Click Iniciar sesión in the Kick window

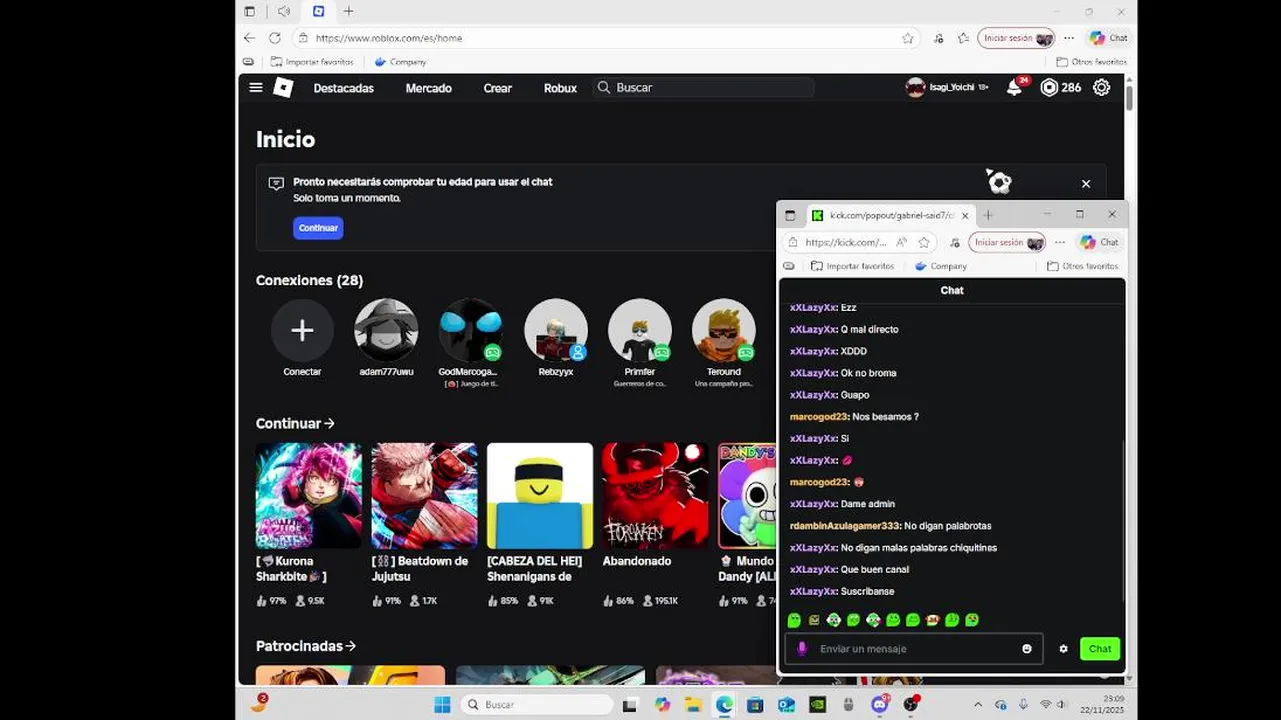(1007, 242)
